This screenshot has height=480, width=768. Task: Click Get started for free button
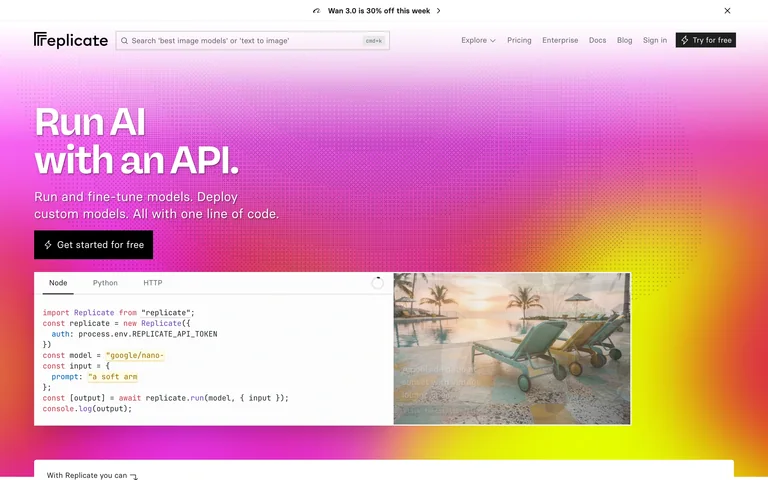coord(94,244)
